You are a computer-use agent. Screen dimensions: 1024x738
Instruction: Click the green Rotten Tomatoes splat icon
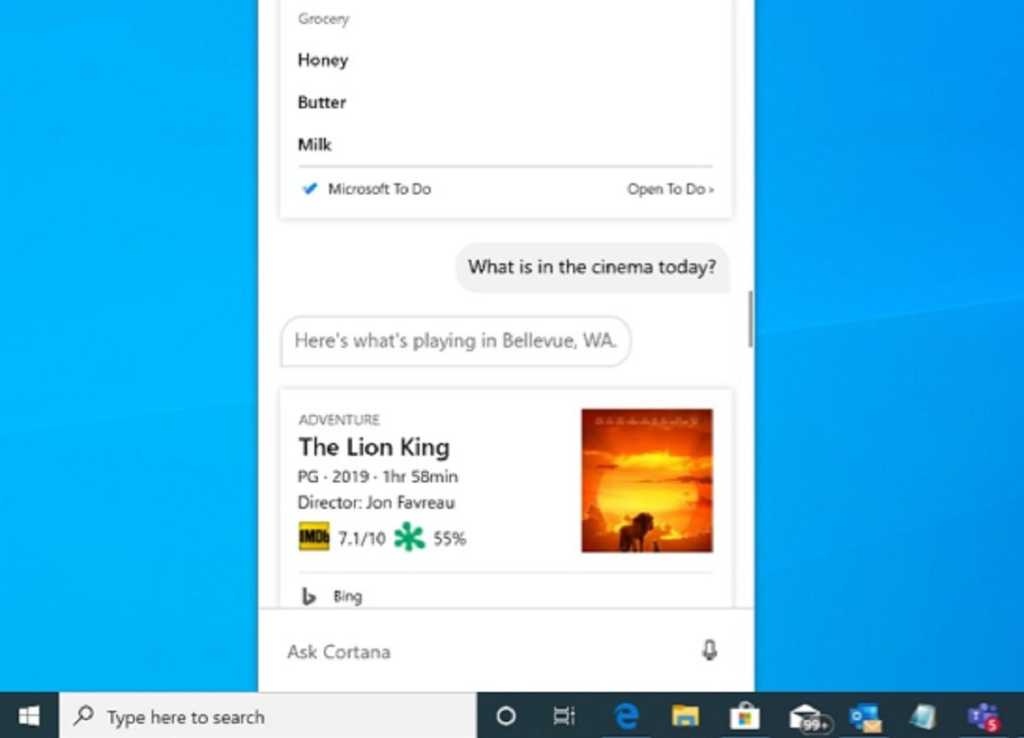pyautogui.click(x=409, y=537)
